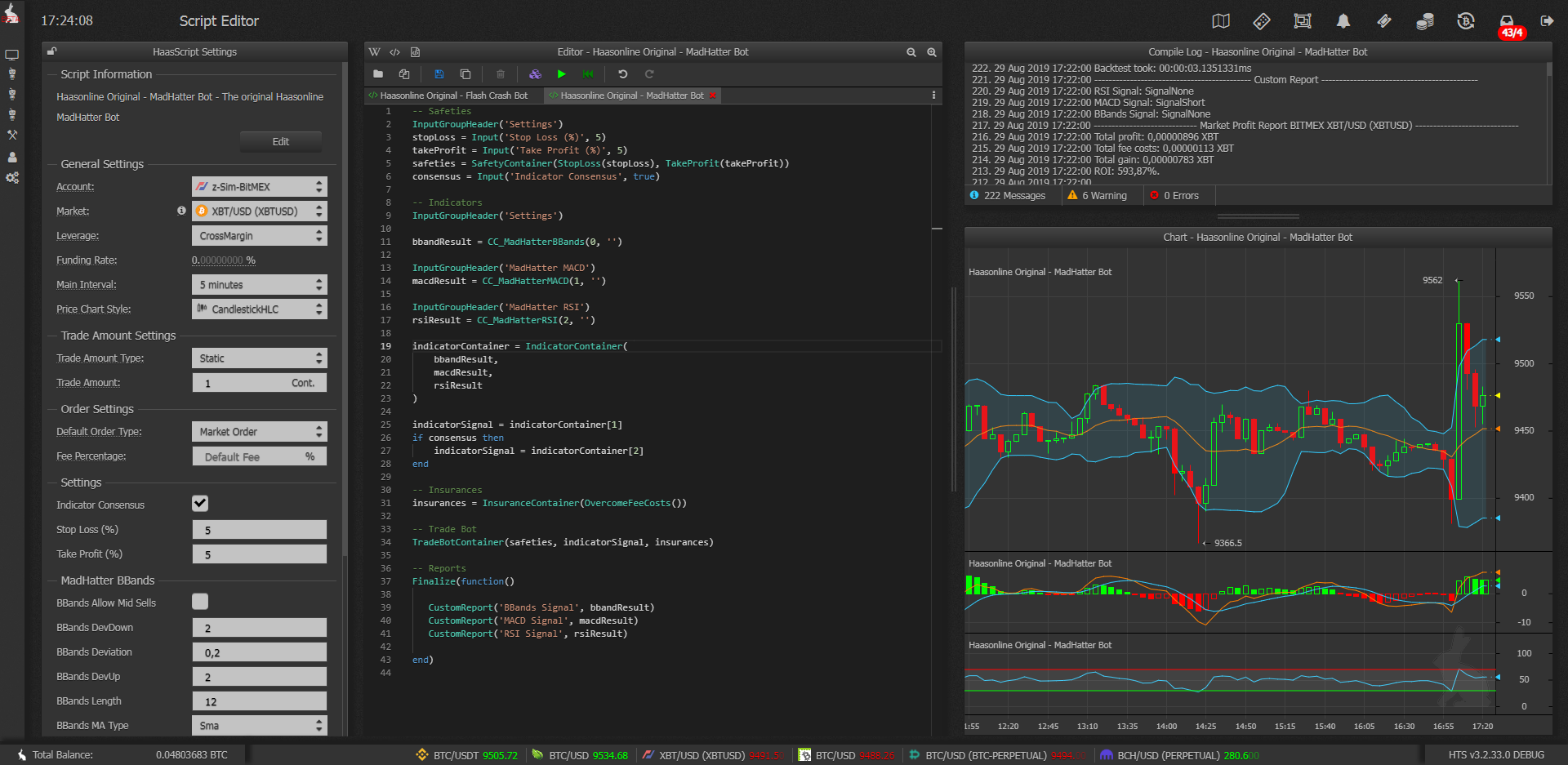Viewport: 1568px width, 765px height.
Task: Click the delete trash icon
Action: (x=501, y=74)
